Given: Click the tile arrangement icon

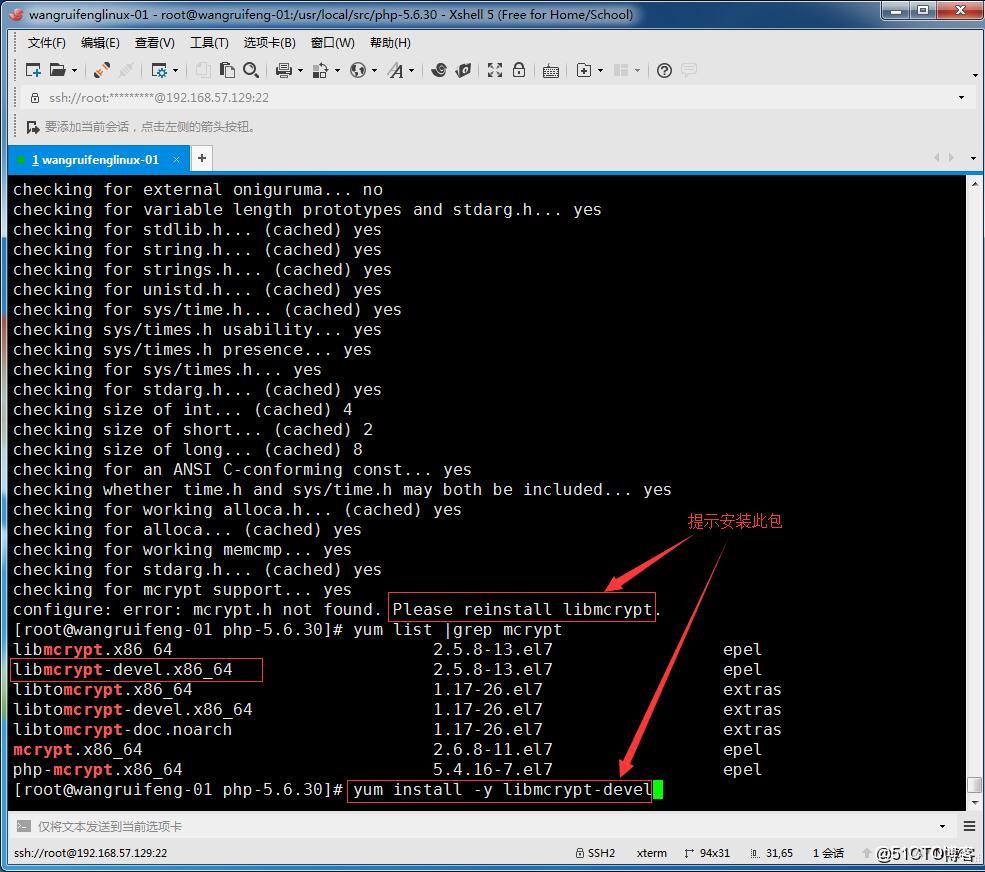Looking at the screenshot, I should (x=621, y=70).
